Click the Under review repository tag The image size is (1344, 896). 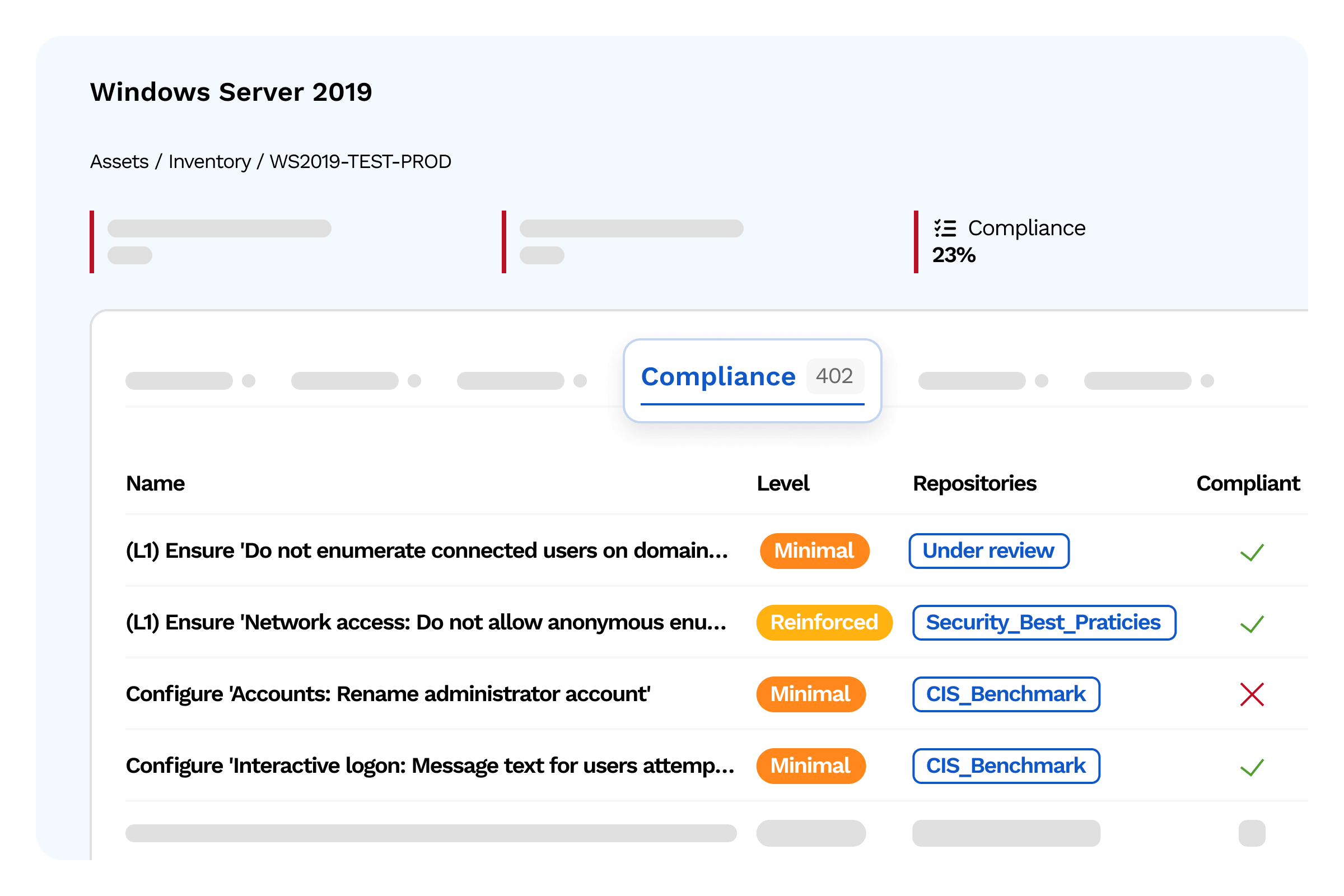989,551
